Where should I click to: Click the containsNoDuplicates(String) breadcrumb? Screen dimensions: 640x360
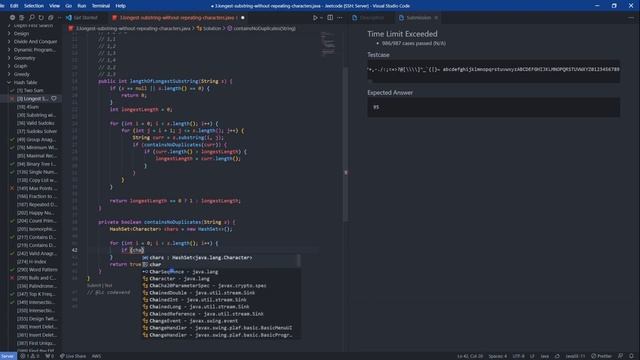(261, 29)
